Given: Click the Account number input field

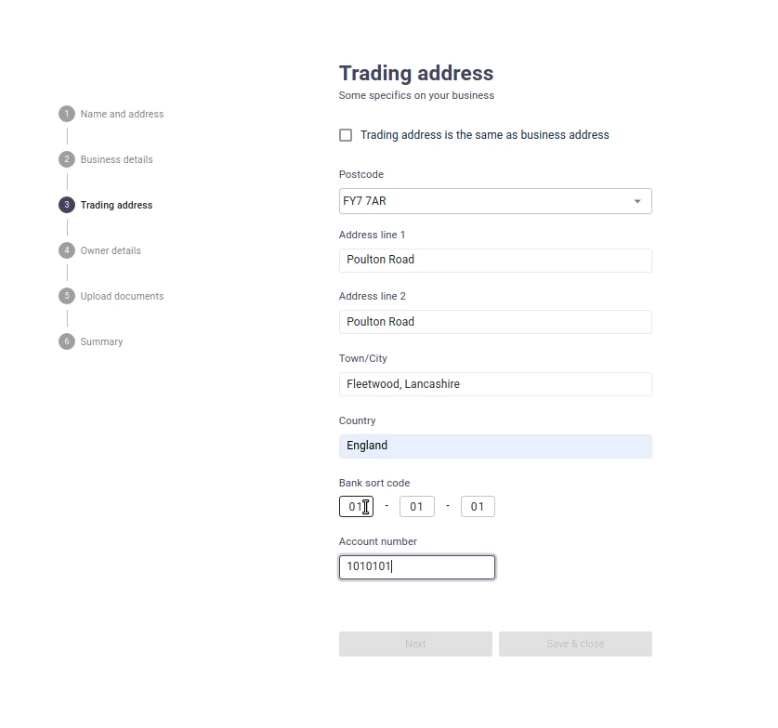Looking at the screenshot, I should (x=417, y=567).
